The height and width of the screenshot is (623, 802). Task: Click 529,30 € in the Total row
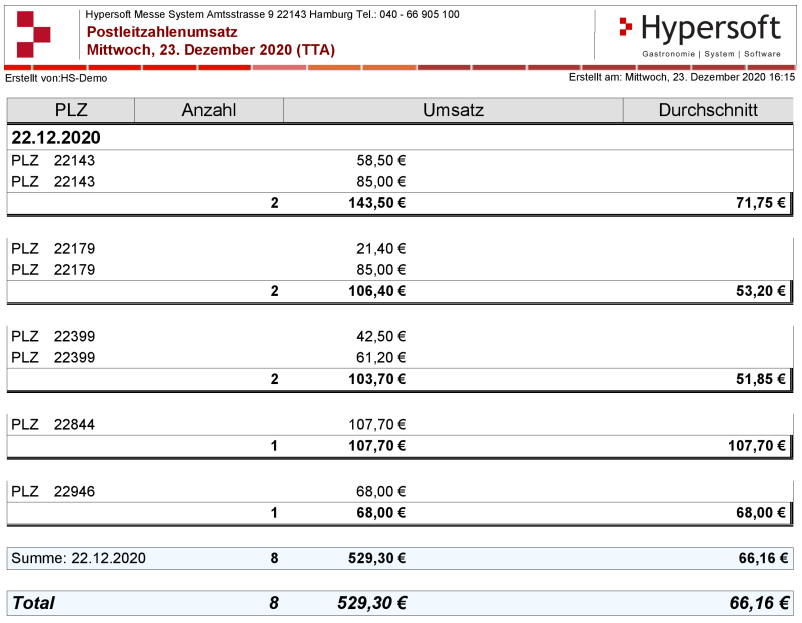(x=372, y=603)
